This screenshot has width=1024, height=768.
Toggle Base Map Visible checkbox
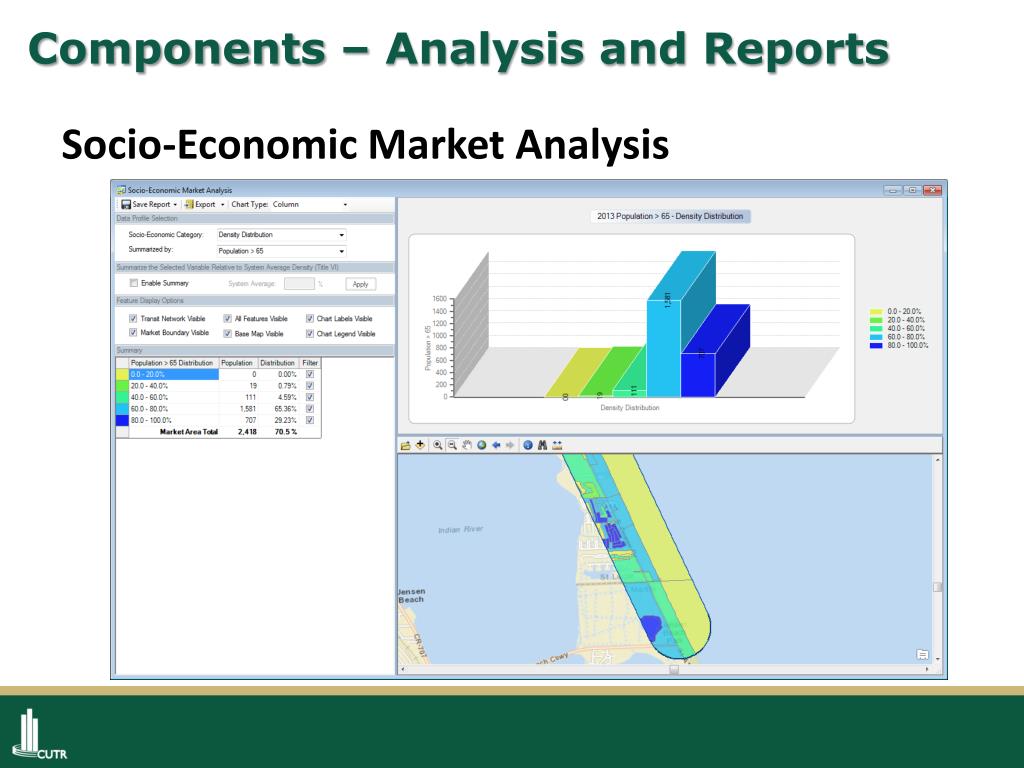click(x=227, y=334)
